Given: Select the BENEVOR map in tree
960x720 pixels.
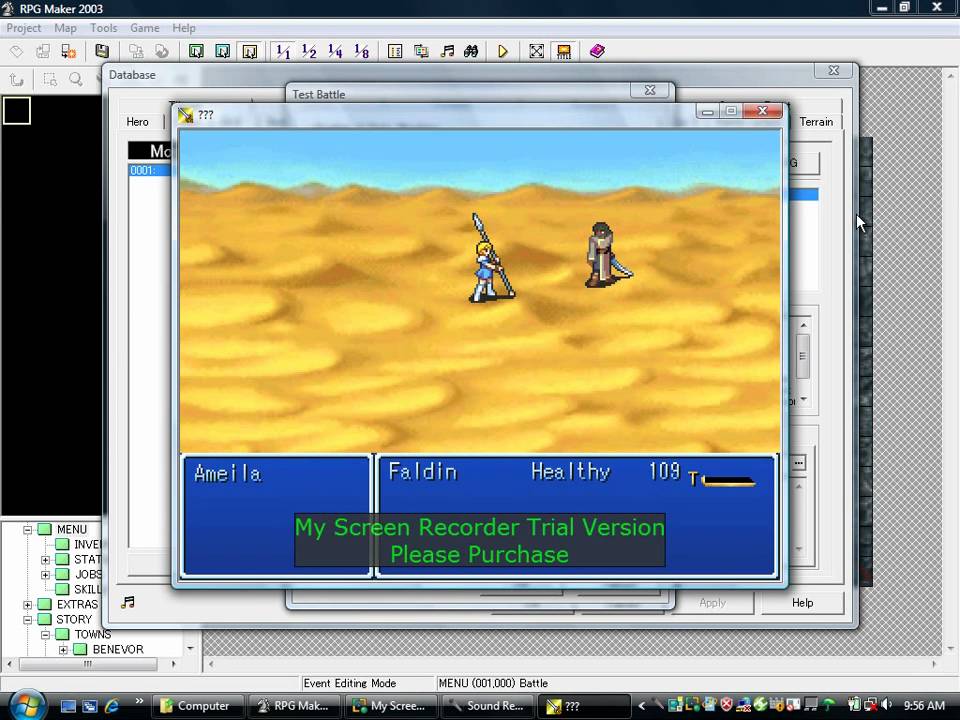Looking at the screenshot, I should 118,650.
